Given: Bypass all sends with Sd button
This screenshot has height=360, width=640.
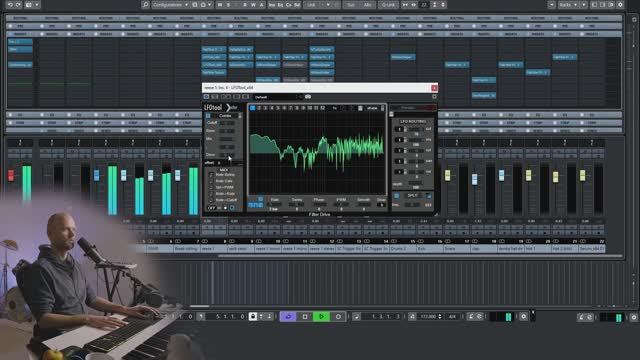Looking at the screenshot, I should [297, 5].
